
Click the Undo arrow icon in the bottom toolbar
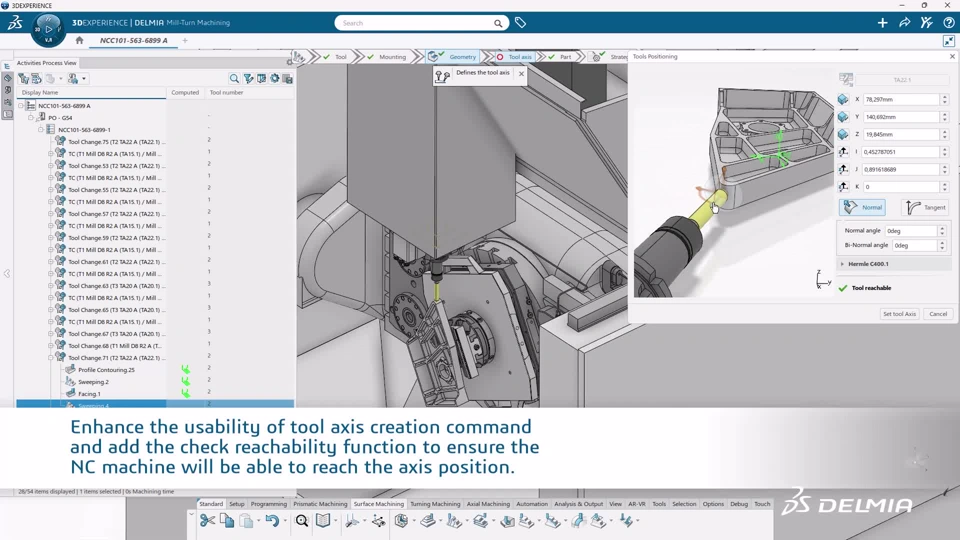point(272,520)
